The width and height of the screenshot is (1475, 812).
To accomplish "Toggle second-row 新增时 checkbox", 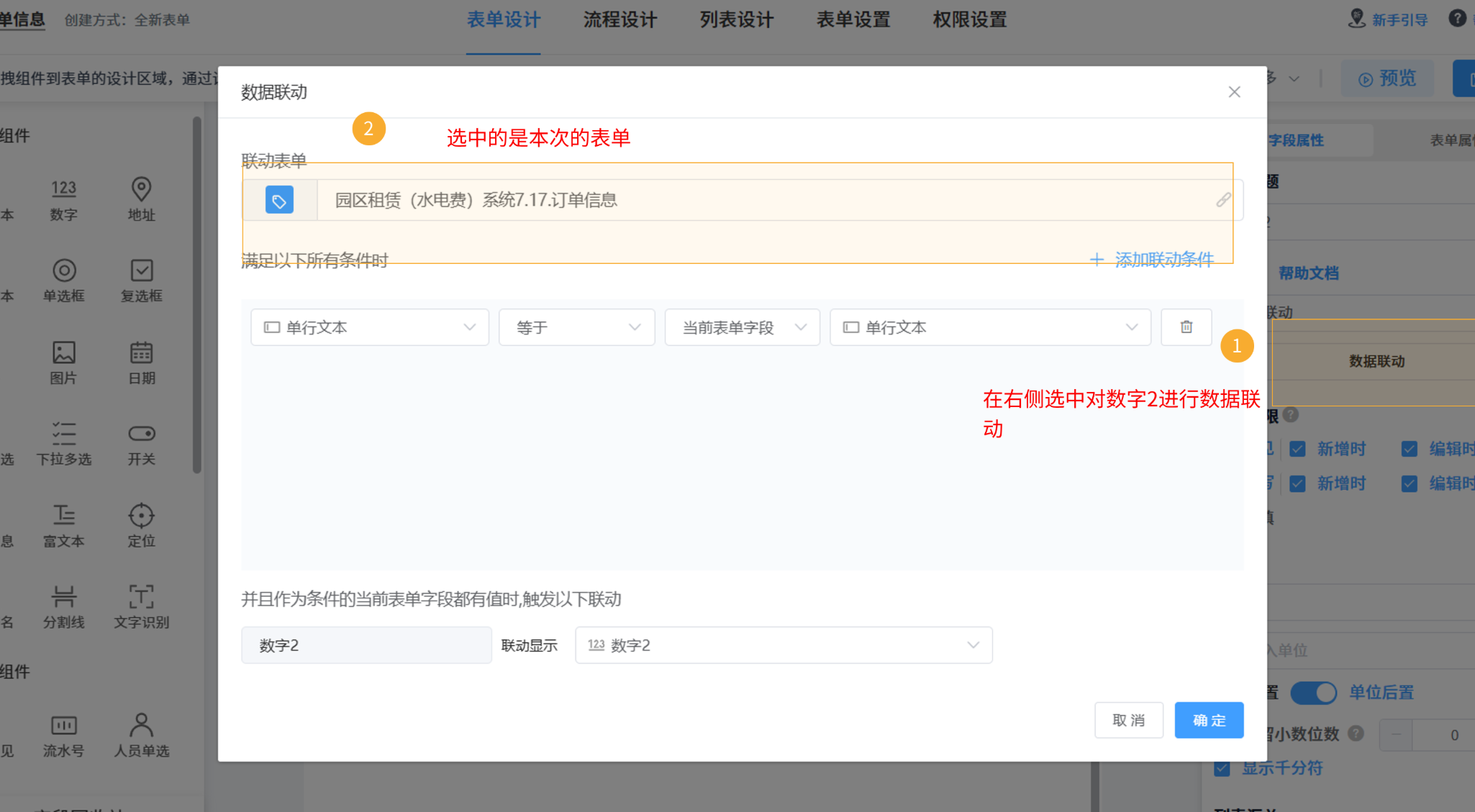I will pos(1297,483).
